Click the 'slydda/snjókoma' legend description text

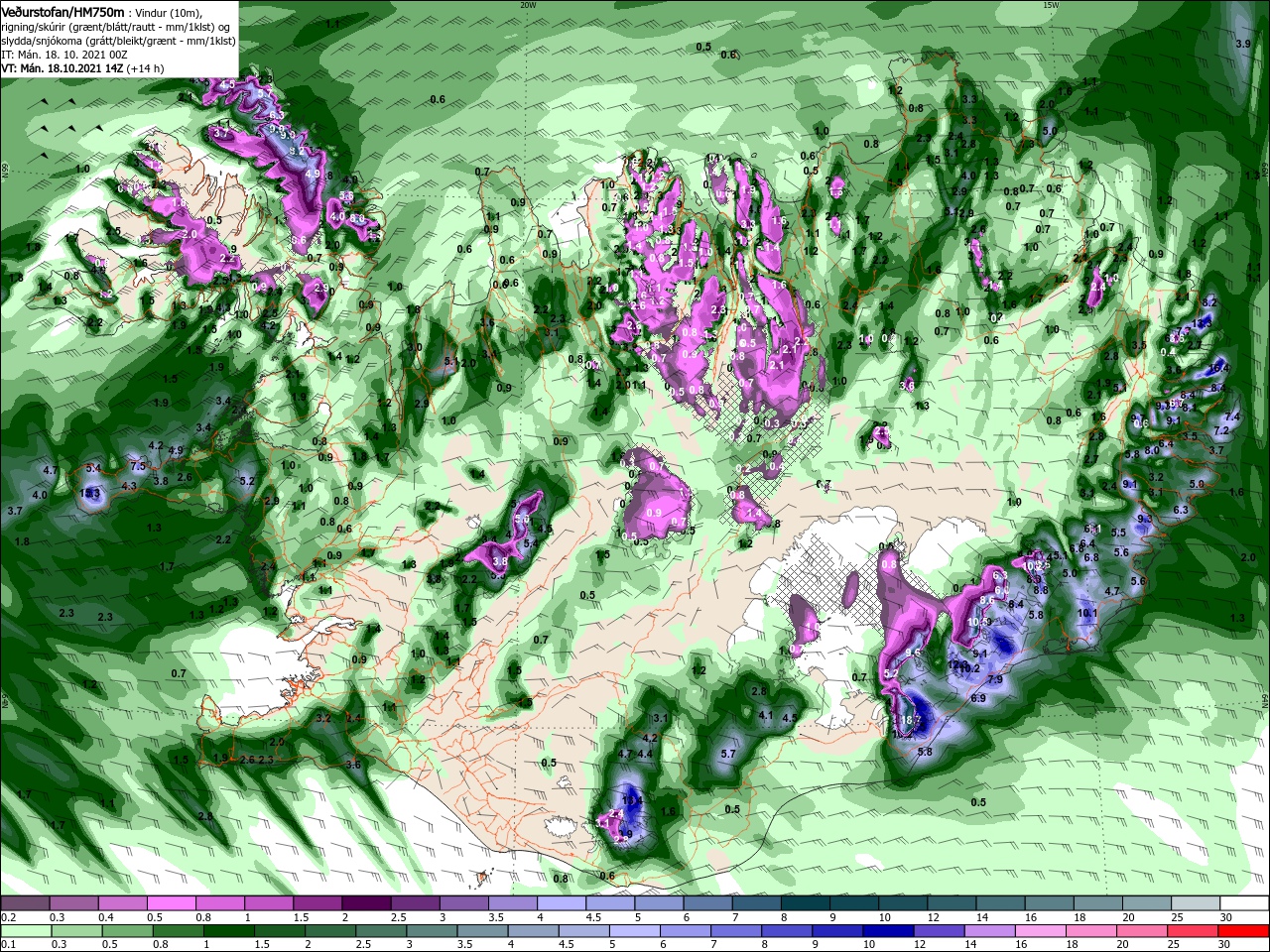pyautogui.click(x=43, y=41)
